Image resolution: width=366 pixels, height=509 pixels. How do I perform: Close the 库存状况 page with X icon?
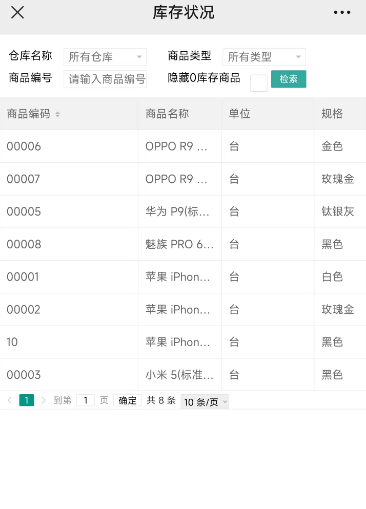tap(17, 13)
